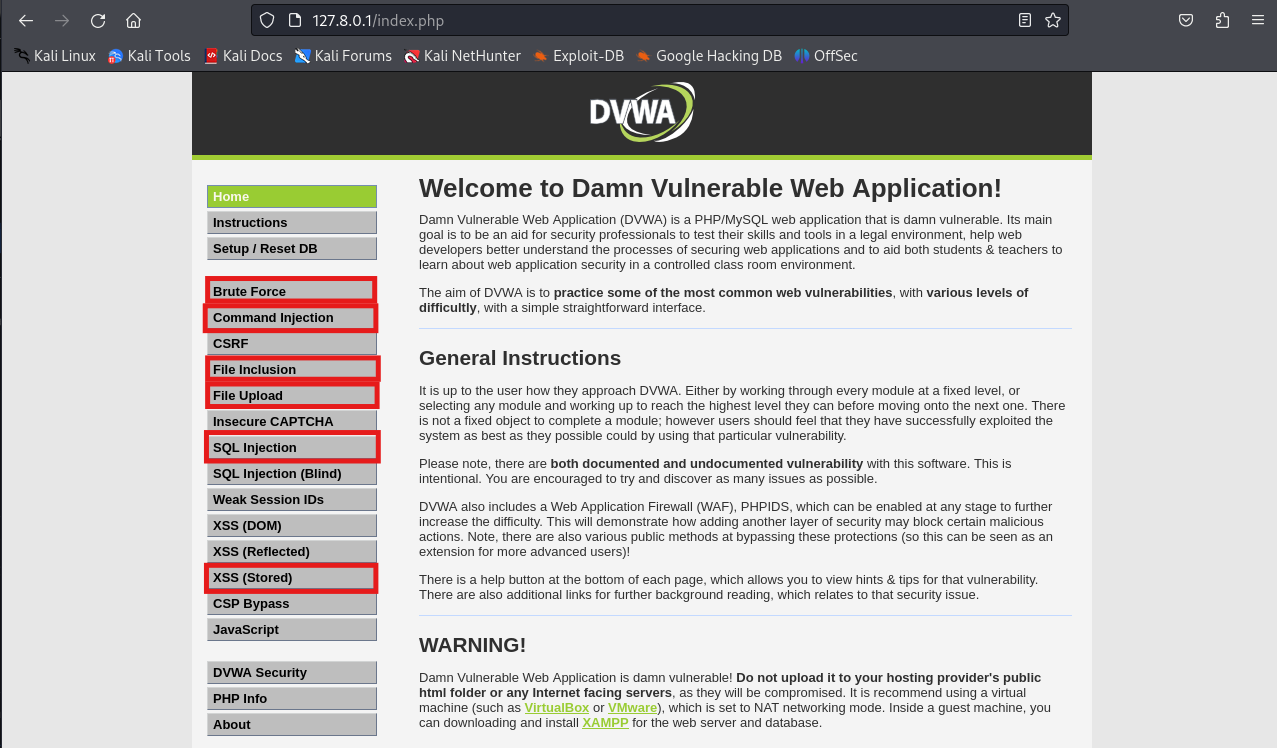Open the Insecure CAPTCHA module
Viewport: 1277px width, 748px height.
(x=292, y=422)
